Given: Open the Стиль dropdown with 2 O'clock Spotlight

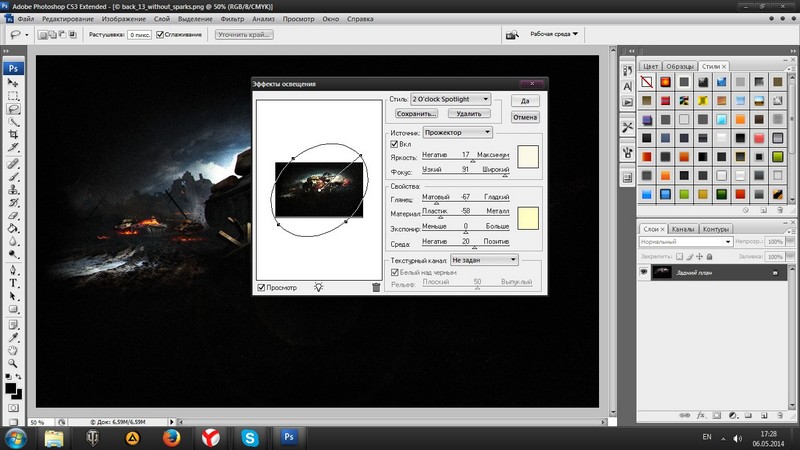Looking at the screenshot, I should point(452,99).
